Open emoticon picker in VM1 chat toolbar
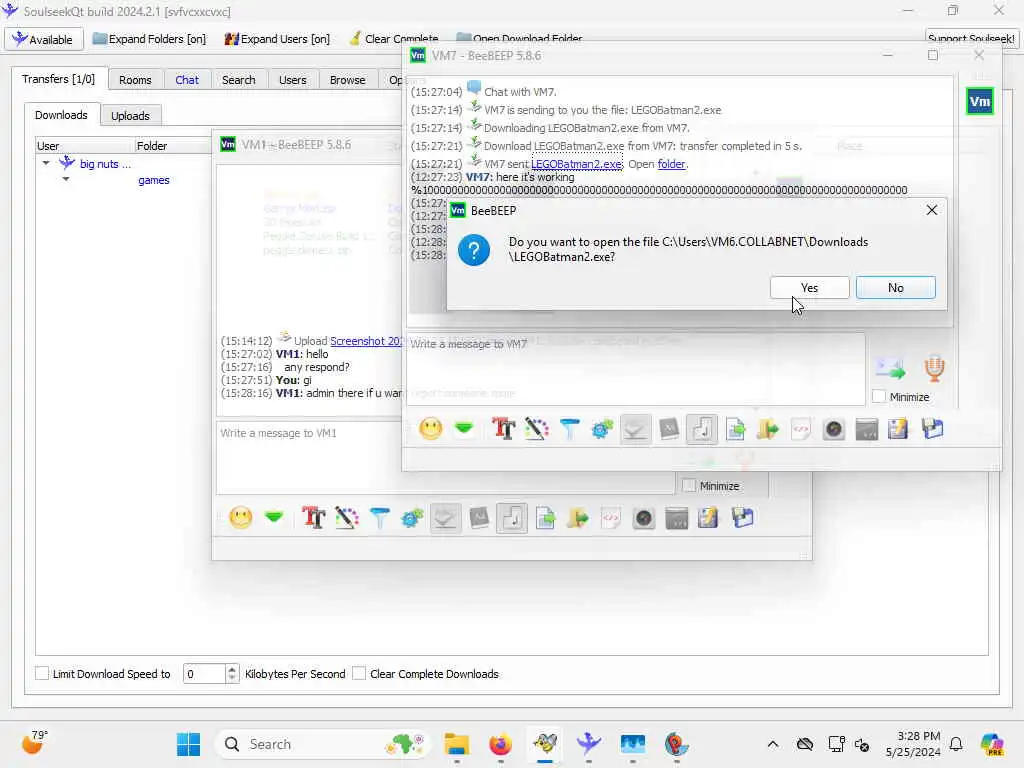Viewport: 1024px width, 768px height. [x=240, y=518]
